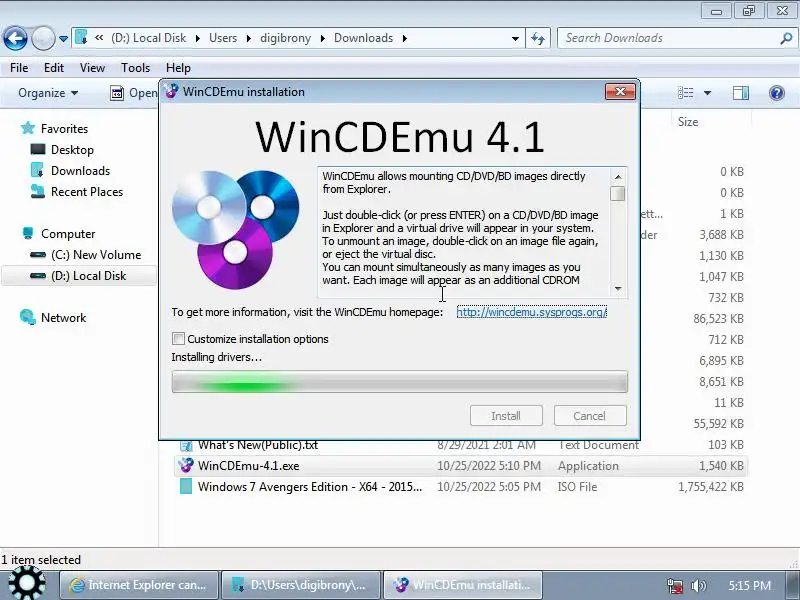Select What's New(Public).txt file
This screenshot has width=800, height=600.
[x=258, y=445]
